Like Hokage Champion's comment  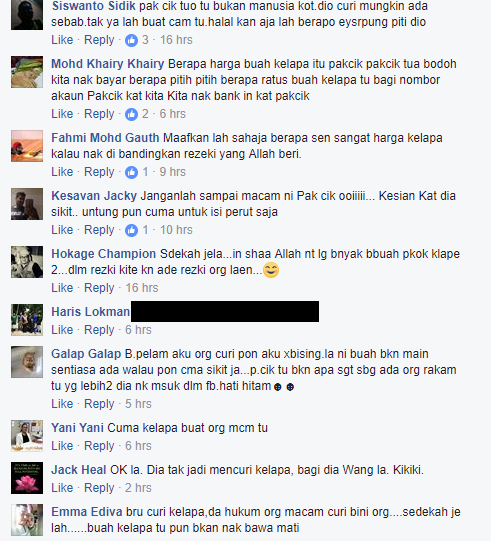(x=62, y=288)
